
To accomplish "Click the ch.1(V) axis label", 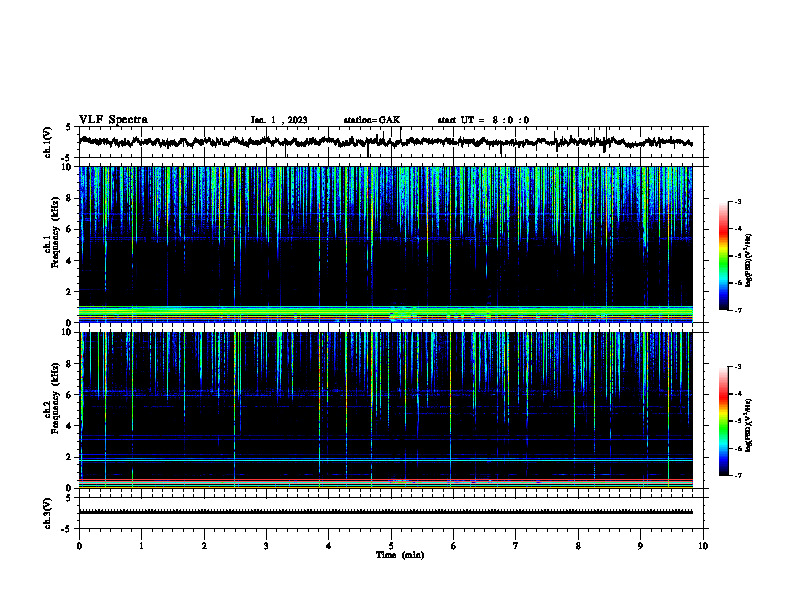I will pos(47,142).
